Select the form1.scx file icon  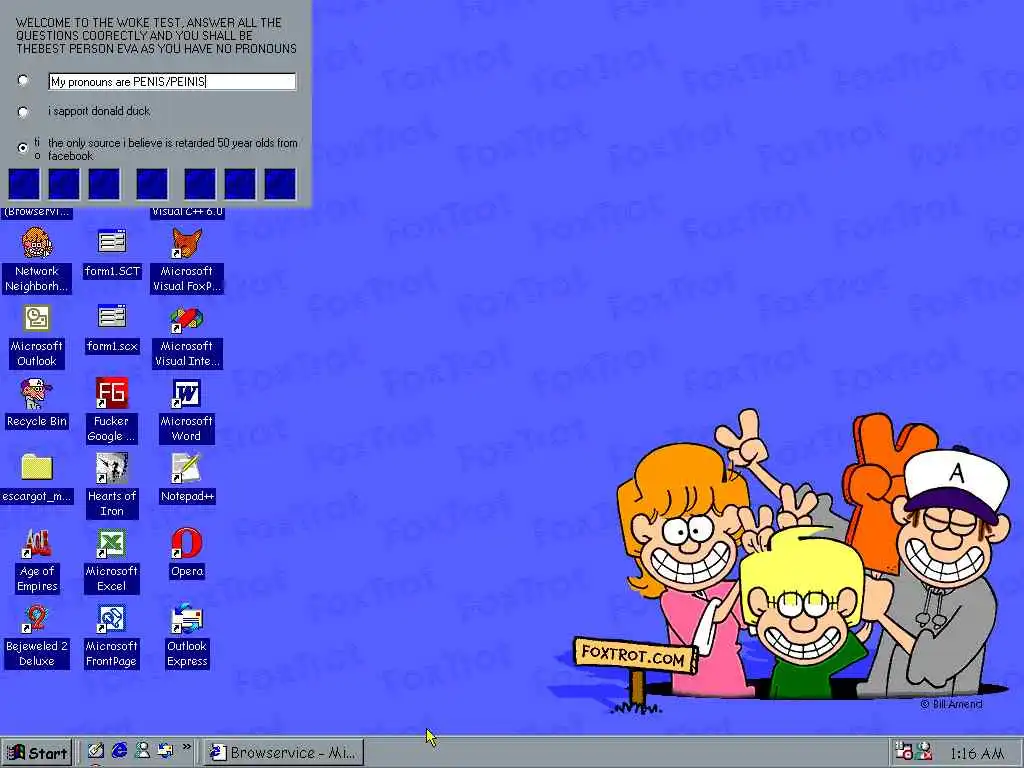coord(112,328)
